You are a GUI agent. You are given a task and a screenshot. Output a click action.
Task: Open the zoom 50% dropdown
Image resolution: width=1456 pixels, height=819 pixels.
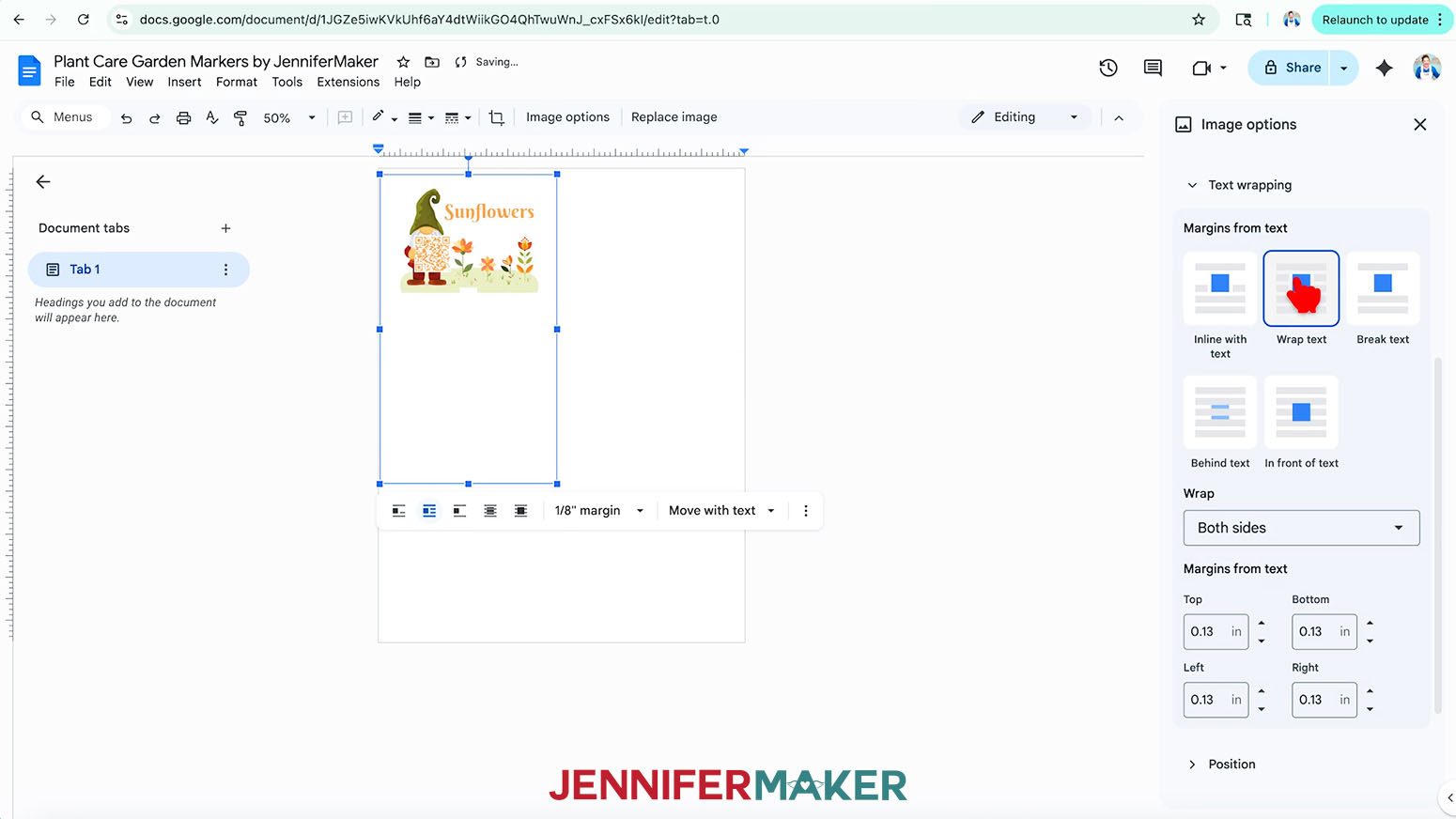click(289, 117)
